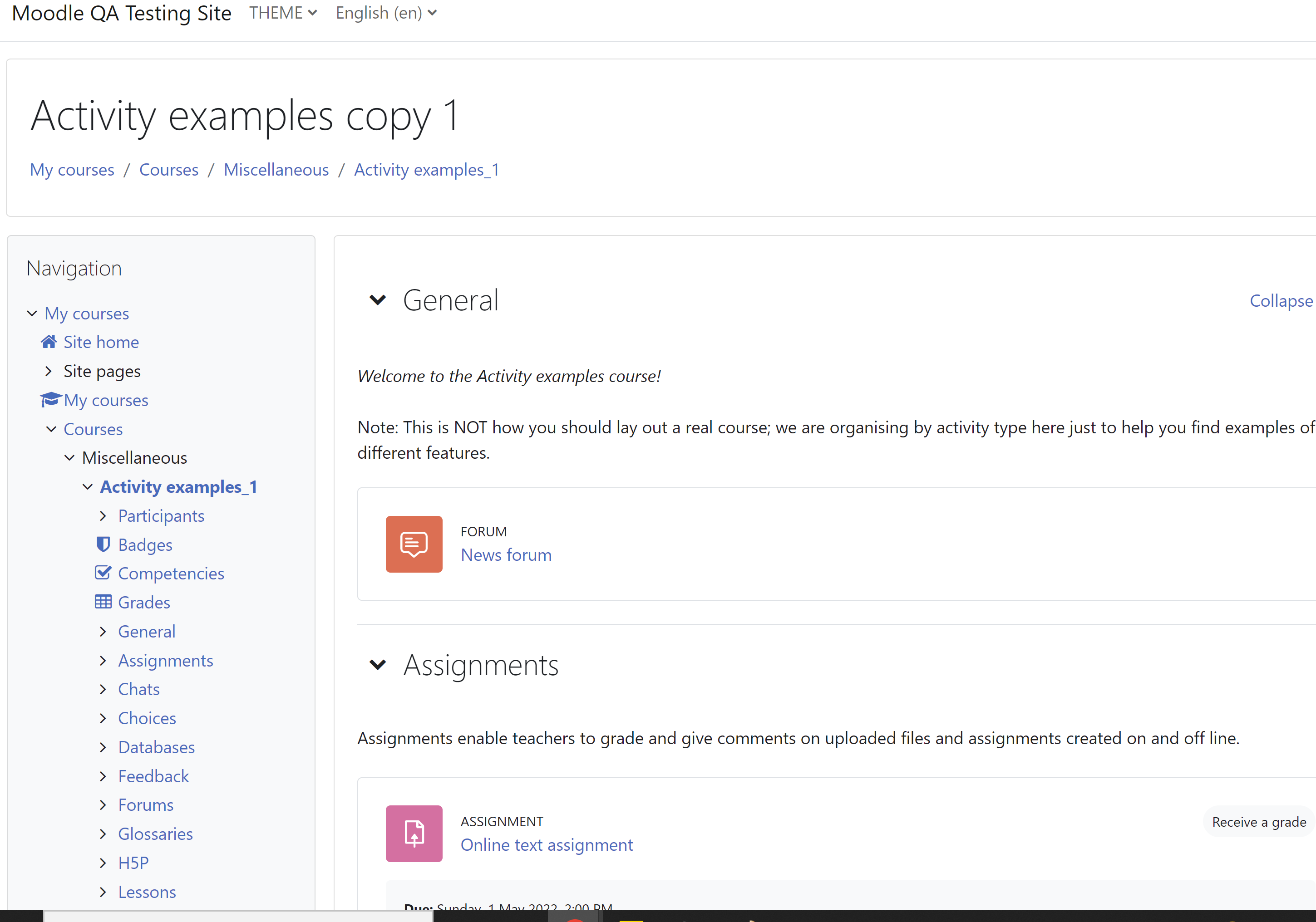The image size is (1316, 922).
Task: Collapse top My courses navigation node
Action: [x=32, y=313]
